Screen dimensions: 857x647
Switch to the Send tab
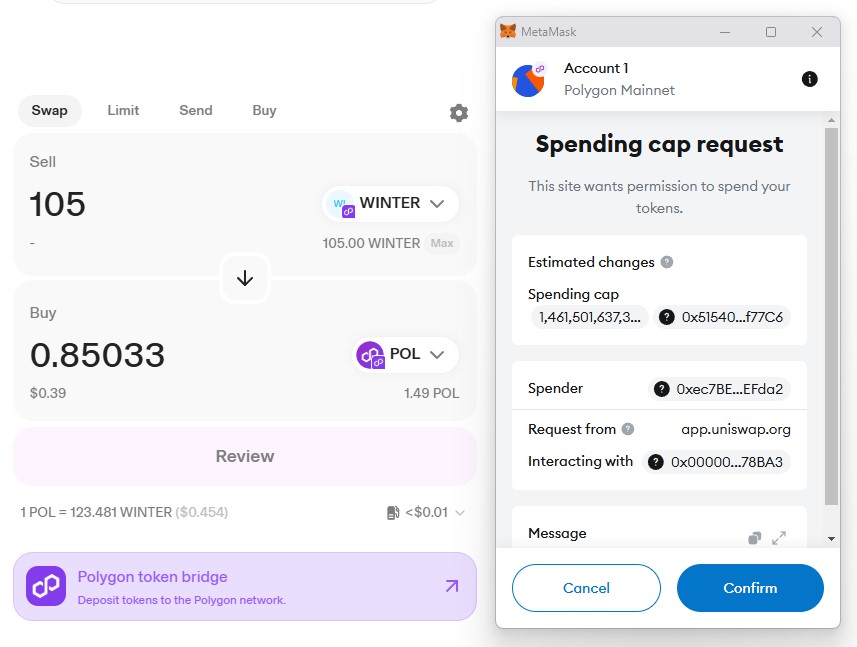click(196, 110)
